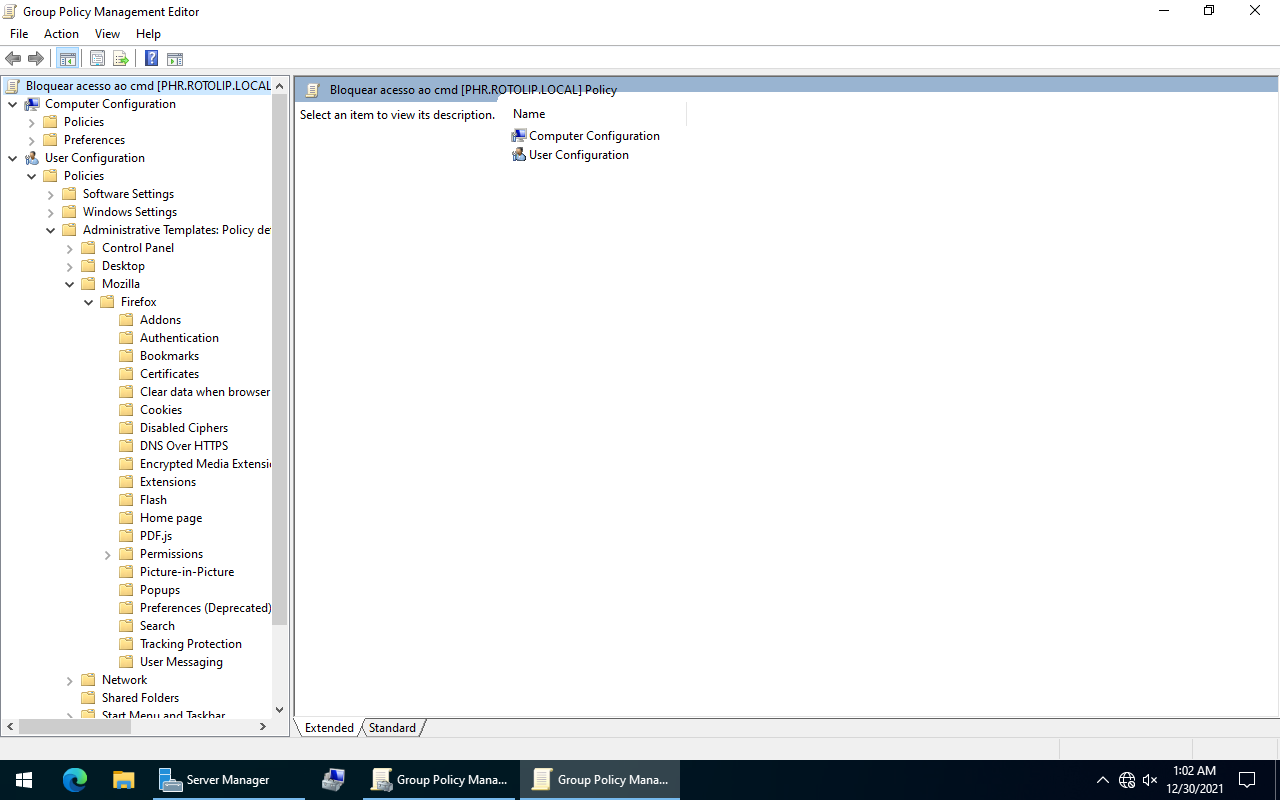Open the Action menu
Screen dimensions: 1280x800
click(61, 34)
